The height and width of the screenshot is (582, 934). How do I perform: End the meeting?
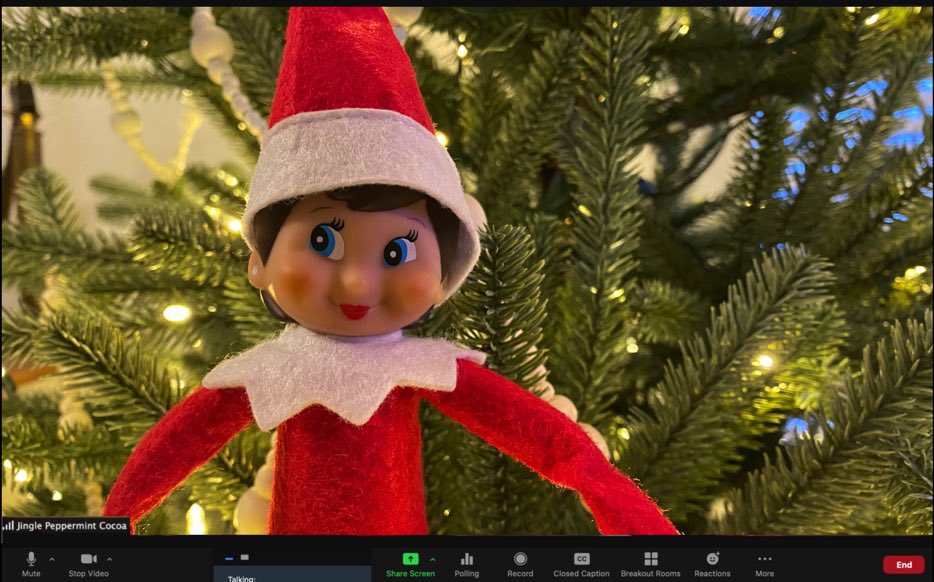[x=904, y=565]
